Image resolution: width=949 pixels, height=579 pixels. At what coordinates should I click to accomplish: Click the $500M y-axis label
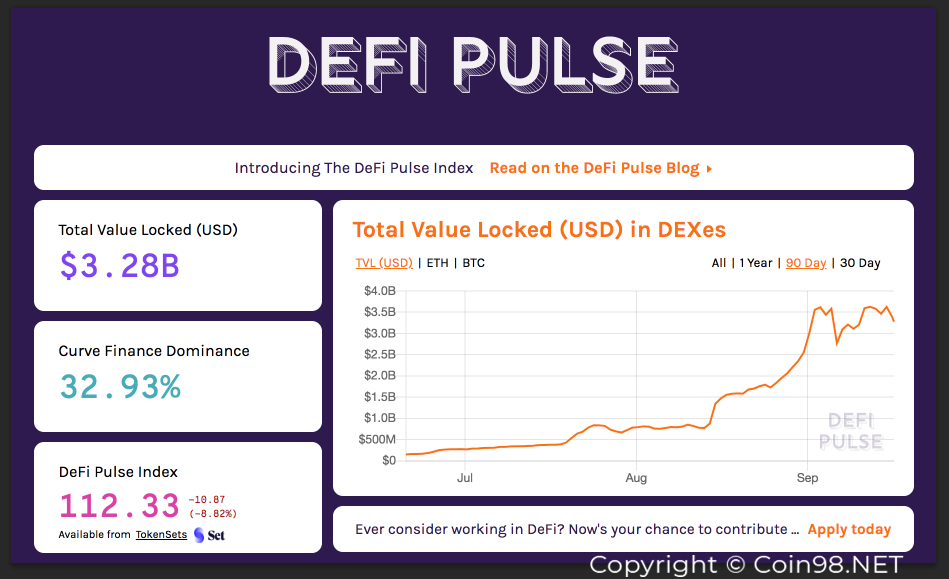click(377, 439)
